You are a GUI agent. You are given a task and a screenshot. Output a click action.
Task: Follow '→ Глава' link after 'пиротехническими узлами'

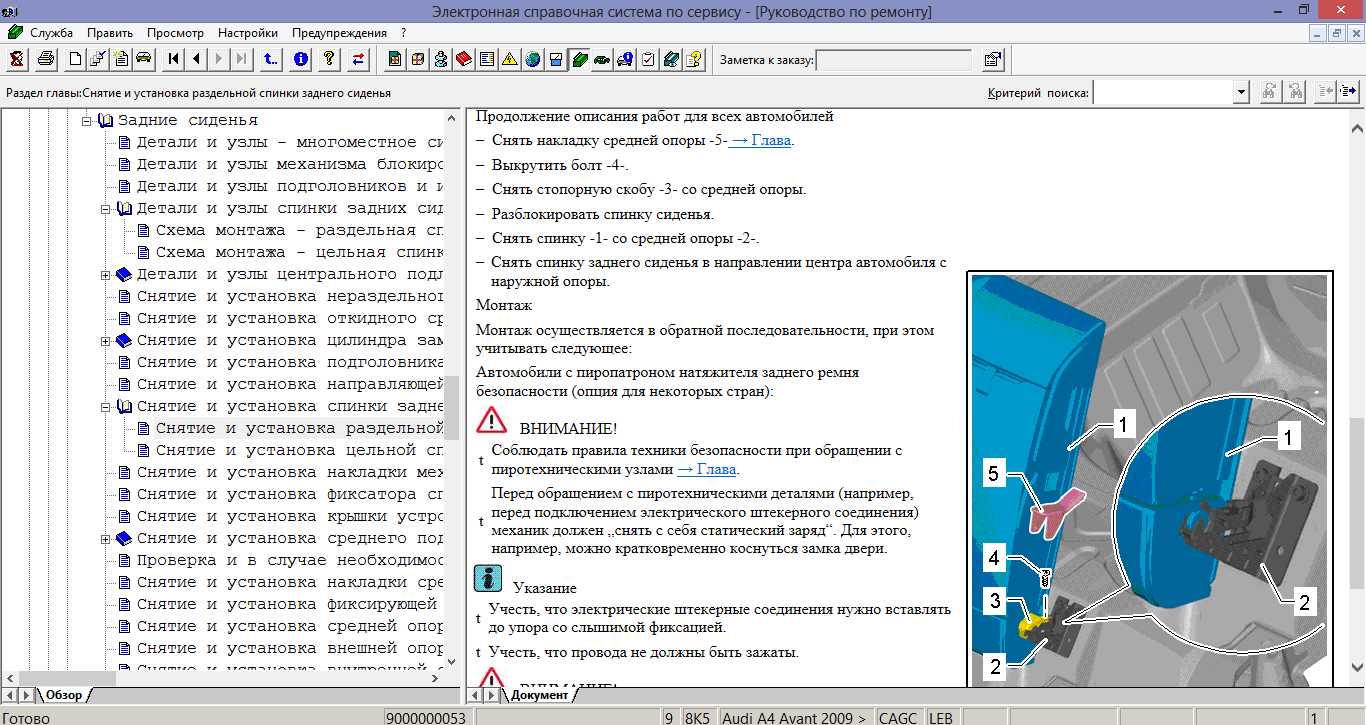(x=707, y=469)
